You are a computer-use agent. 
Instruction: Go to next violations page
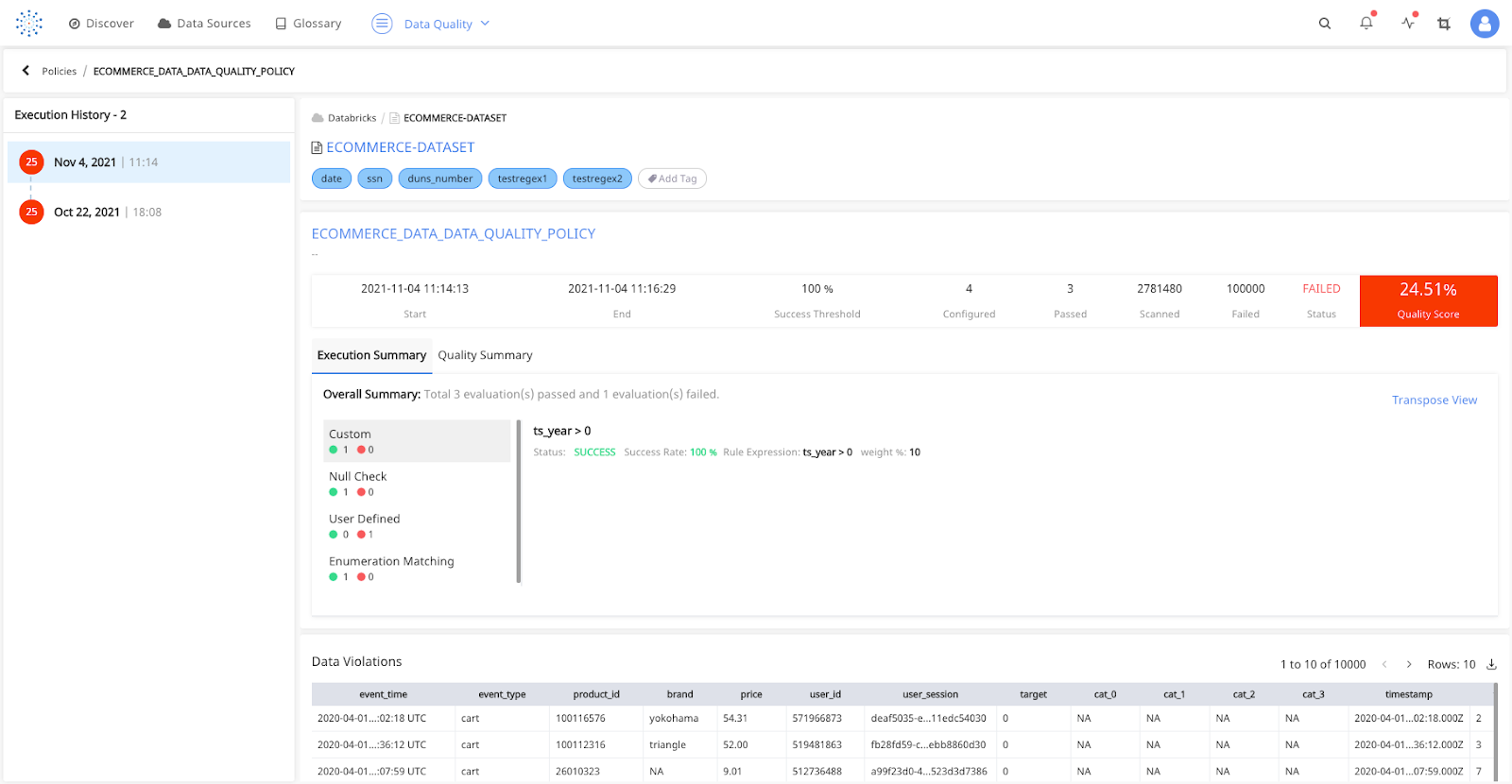coord(1409,665)
